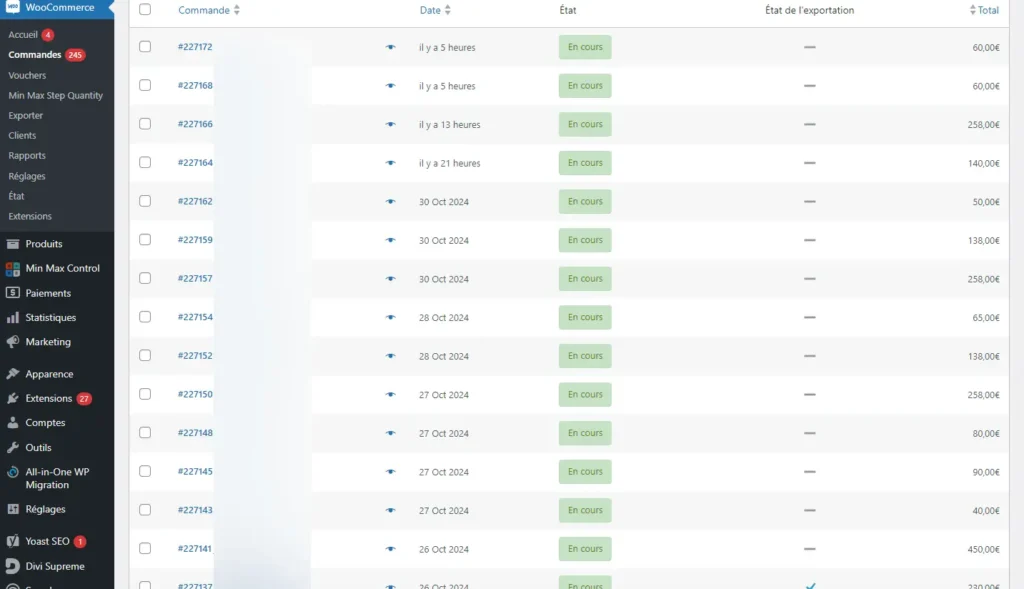This screenshot has width=1024, height=589.
Task: Open the Vouchers submenu item
Action: [27, 75]
